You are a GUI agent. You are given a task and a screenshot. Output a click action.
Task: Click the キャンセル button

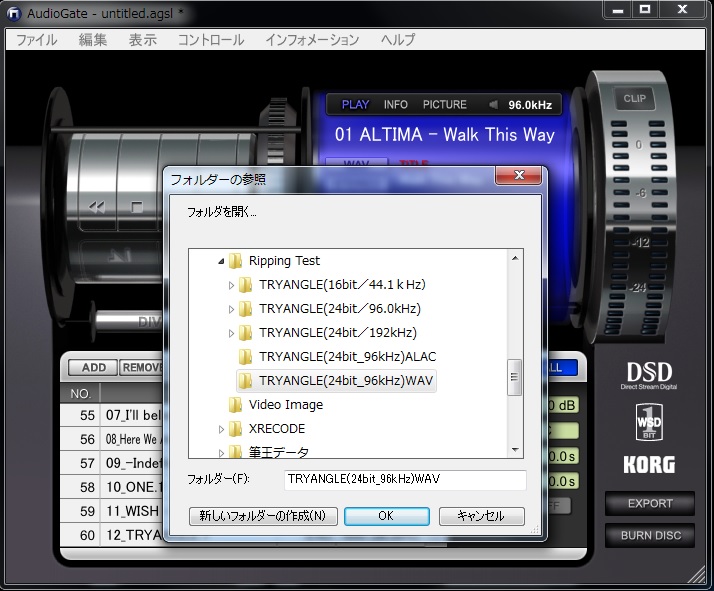pyautogui.click(x=481, y=516)
